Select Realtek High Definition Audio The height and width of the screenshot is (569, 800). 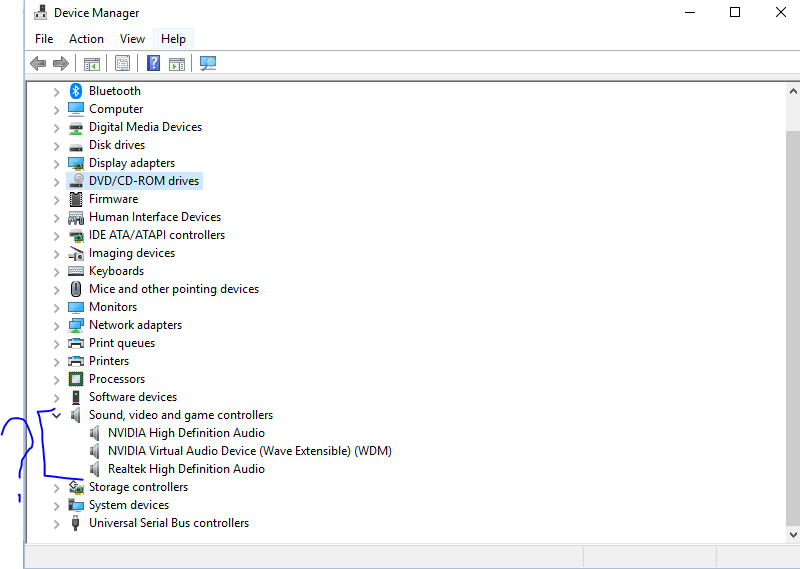186,469
